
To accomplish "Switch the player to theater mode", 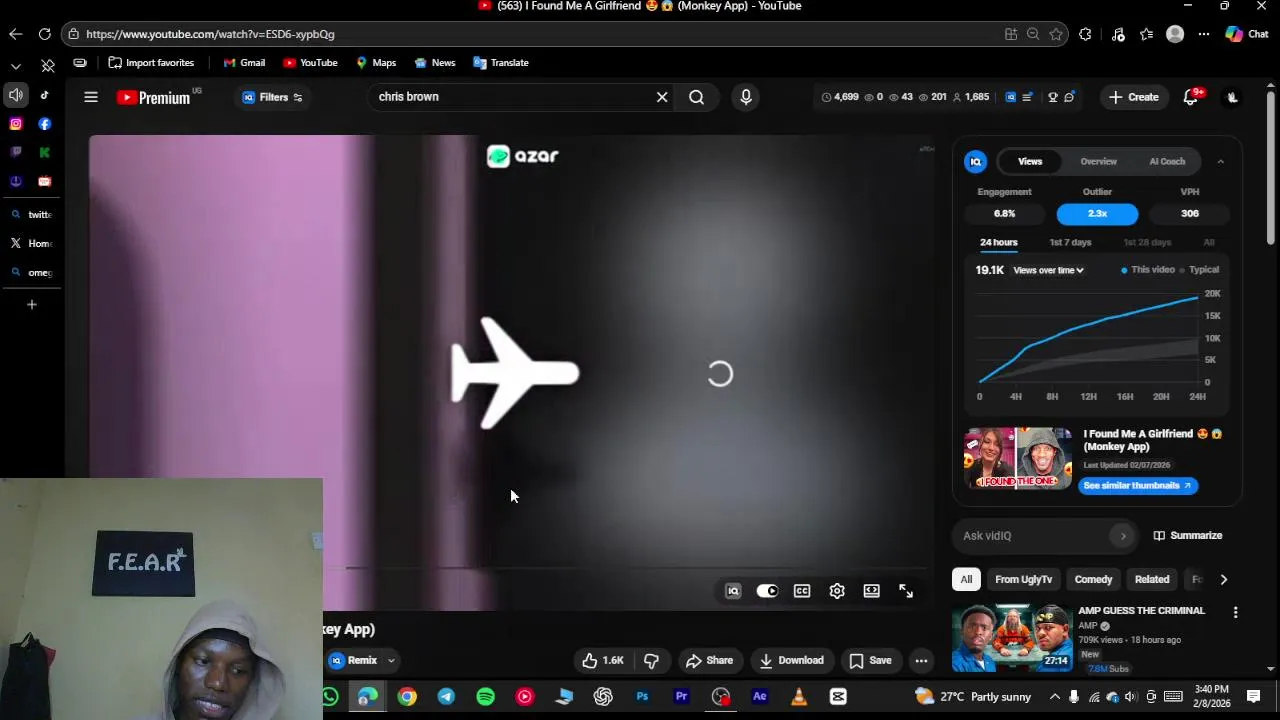I will [872, 591].
